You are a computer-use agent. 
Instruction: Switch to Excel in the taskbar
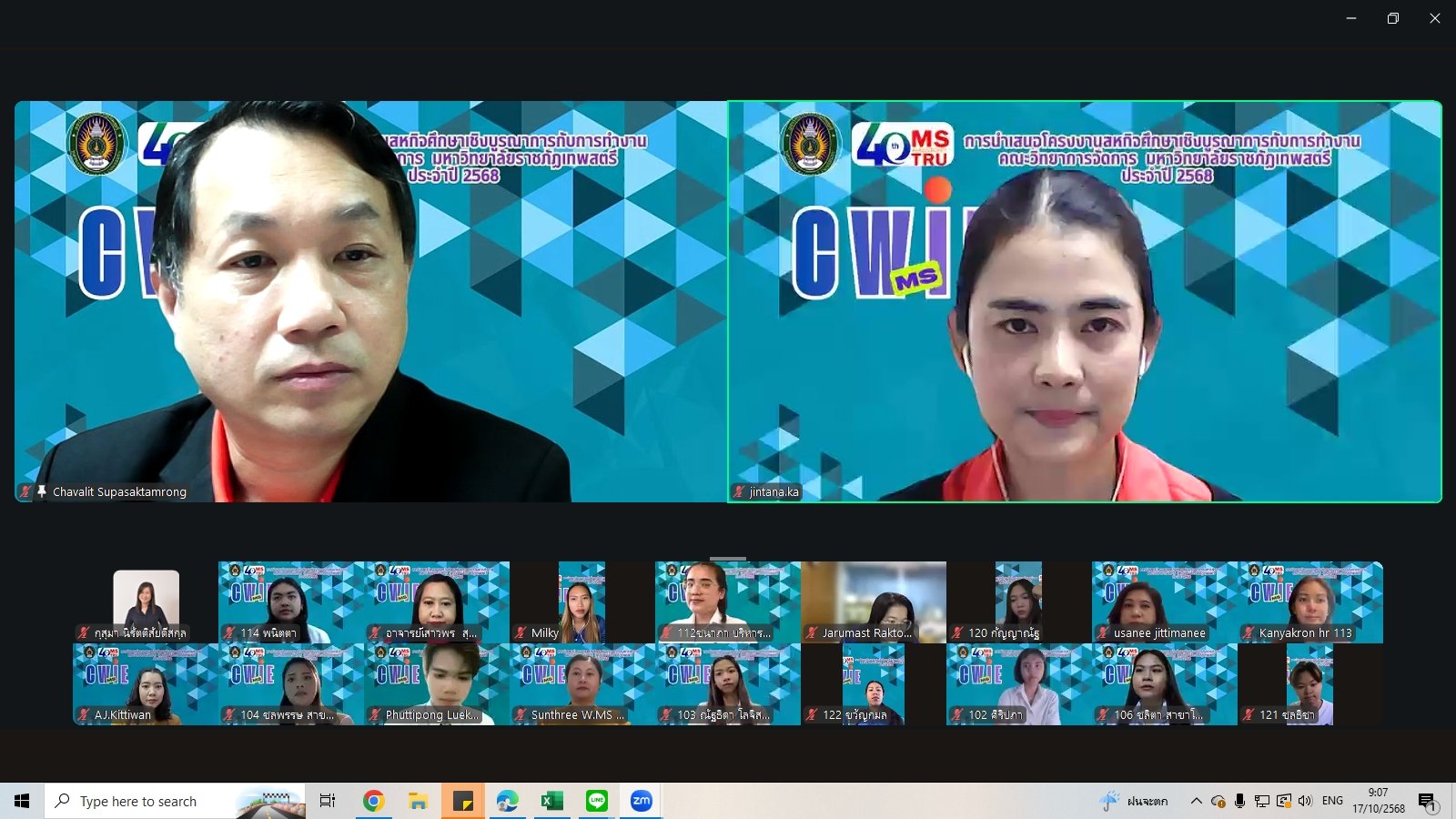point(551,801)
